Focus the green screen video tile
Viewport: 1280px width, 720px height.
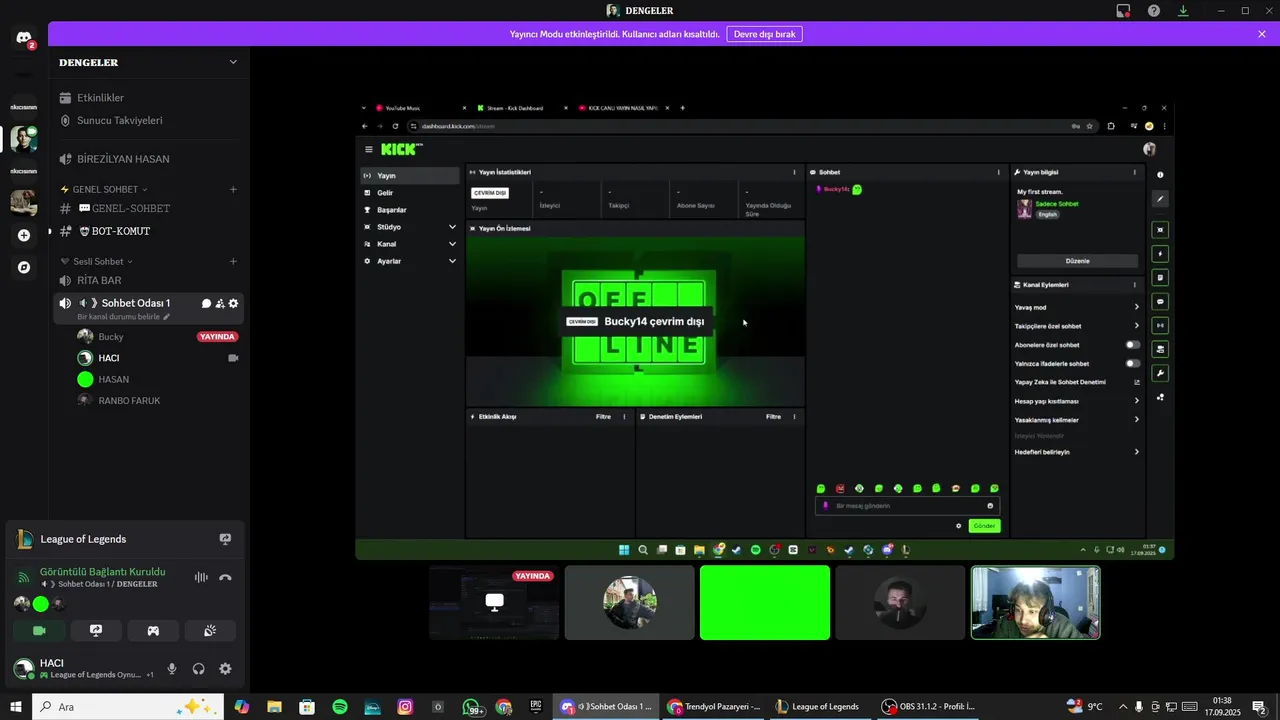[765, 602]
